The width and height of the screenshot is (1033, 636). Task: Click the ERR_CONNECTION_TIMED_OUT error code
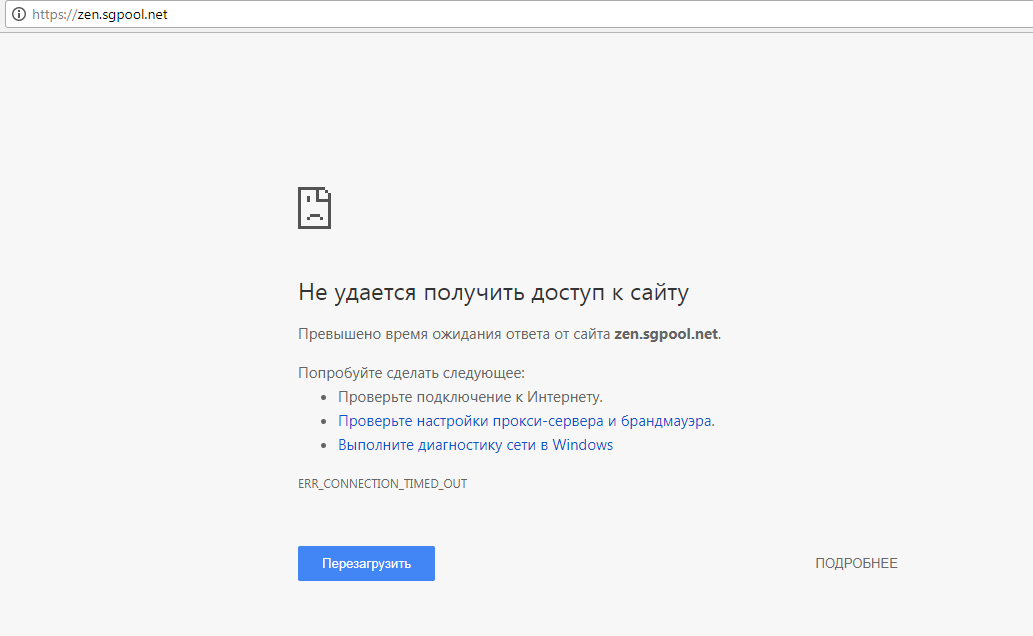tap(382, 484)
